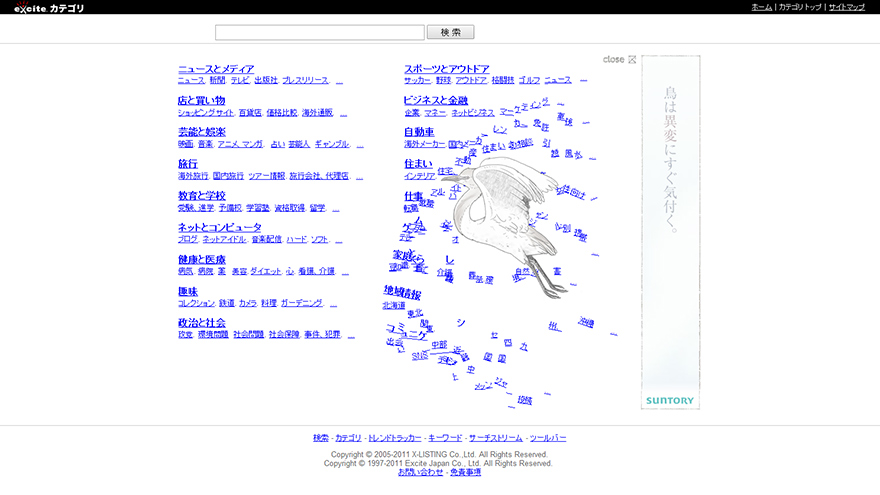
Task: Open アニメ、マンガ subcategory link
Action: point(240,144)
